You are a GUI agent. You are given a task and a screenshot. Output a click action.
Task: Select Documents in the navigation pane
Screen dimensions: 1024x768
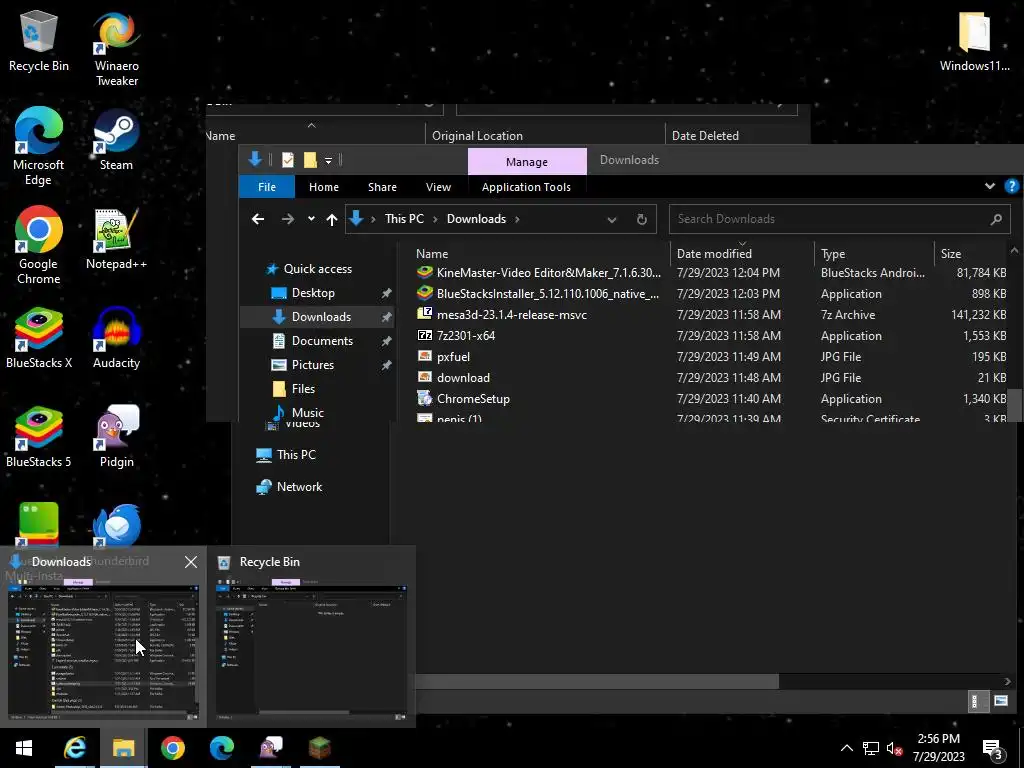pos(322,341)
